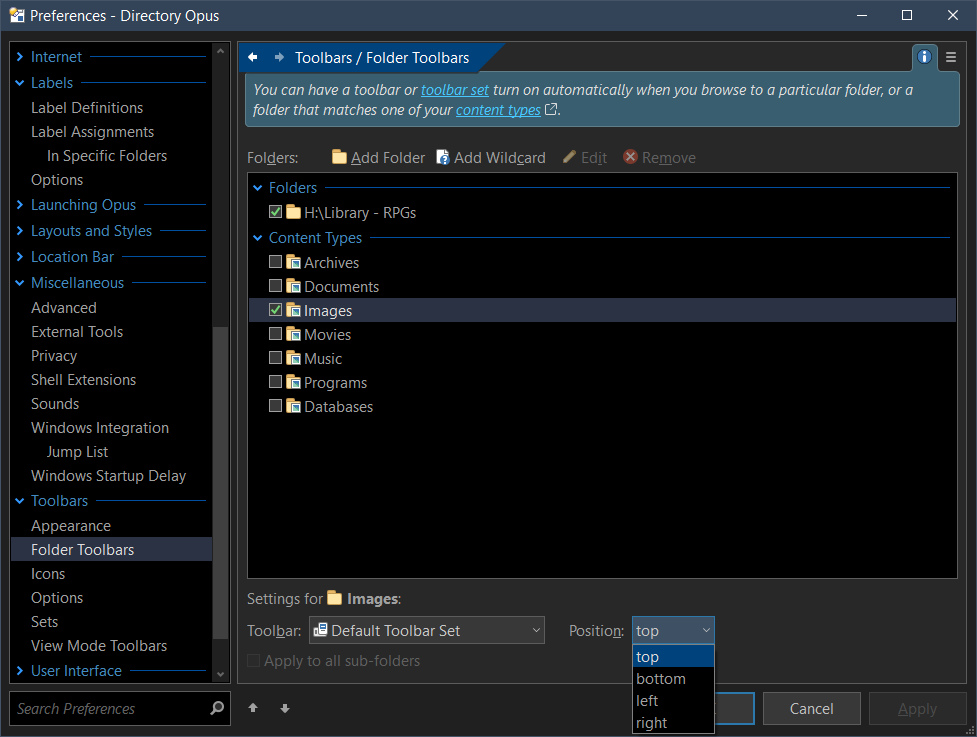Select right in Position list
This screenshot has width=977, height=737.
coord(673,723)
